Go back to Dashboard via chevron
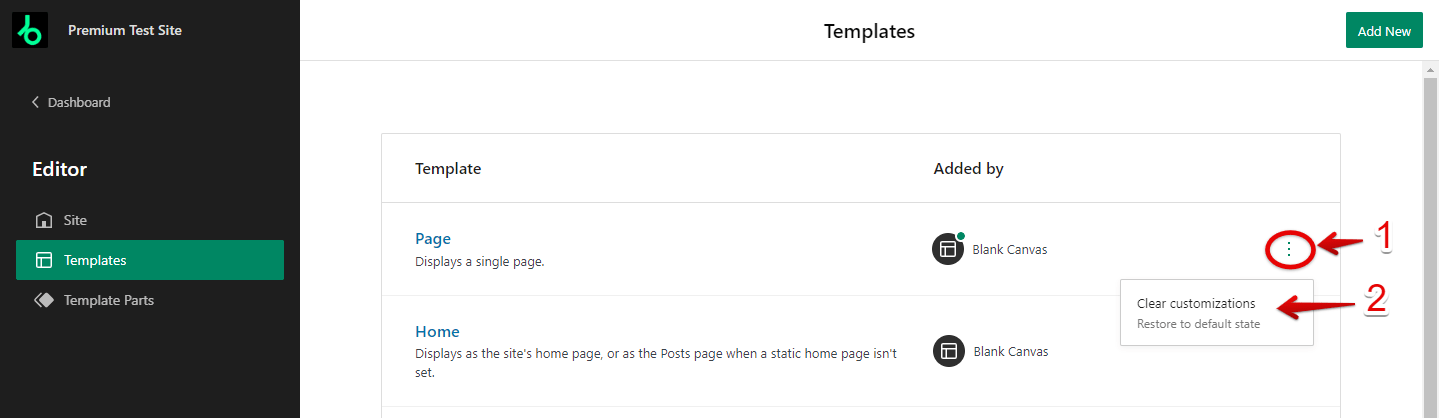The height and width of the screenshot is (418, 1439). (36, 102)
